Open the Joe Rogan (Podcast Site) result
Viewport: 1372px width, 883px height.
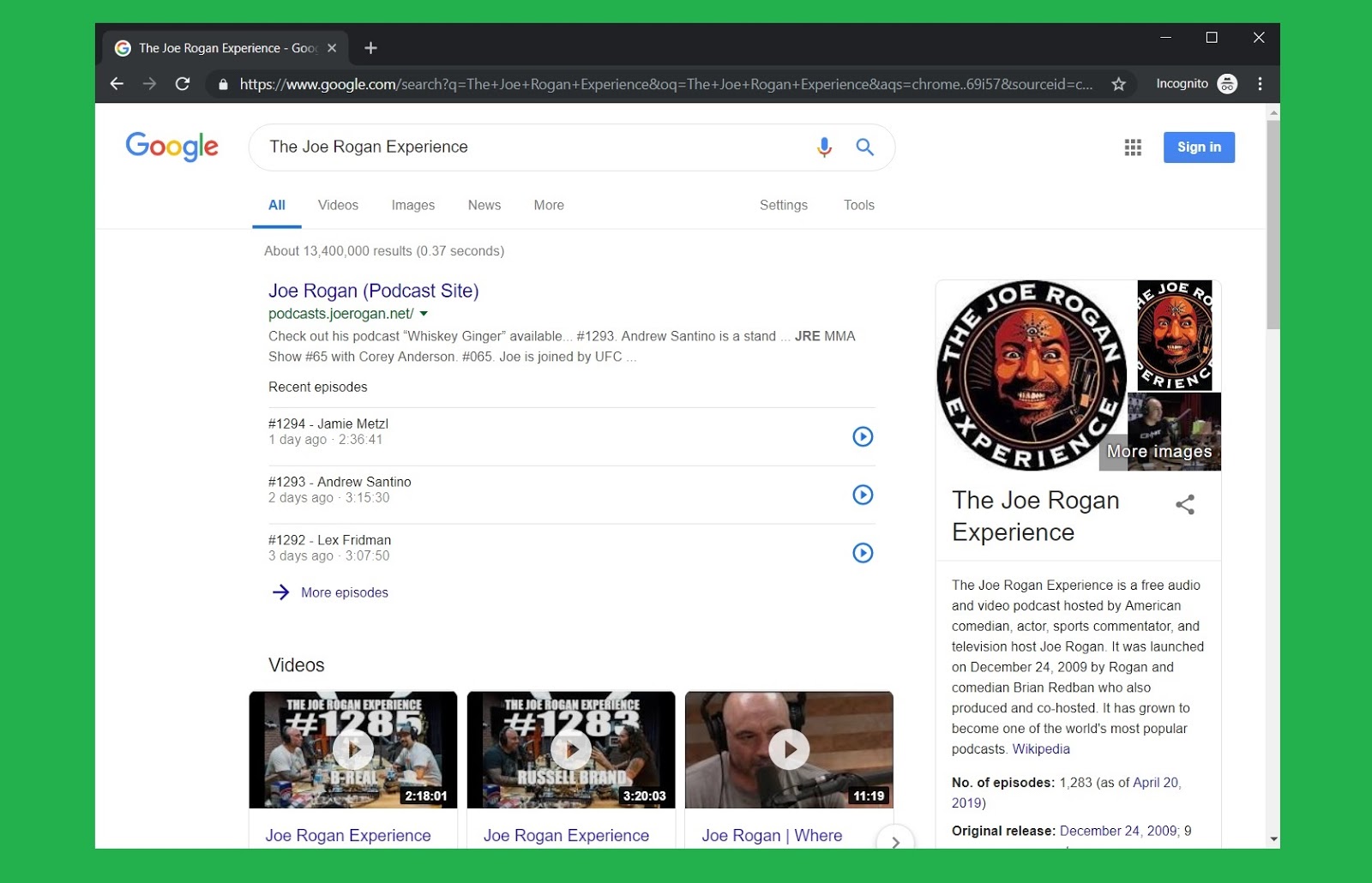coord(374,291)
